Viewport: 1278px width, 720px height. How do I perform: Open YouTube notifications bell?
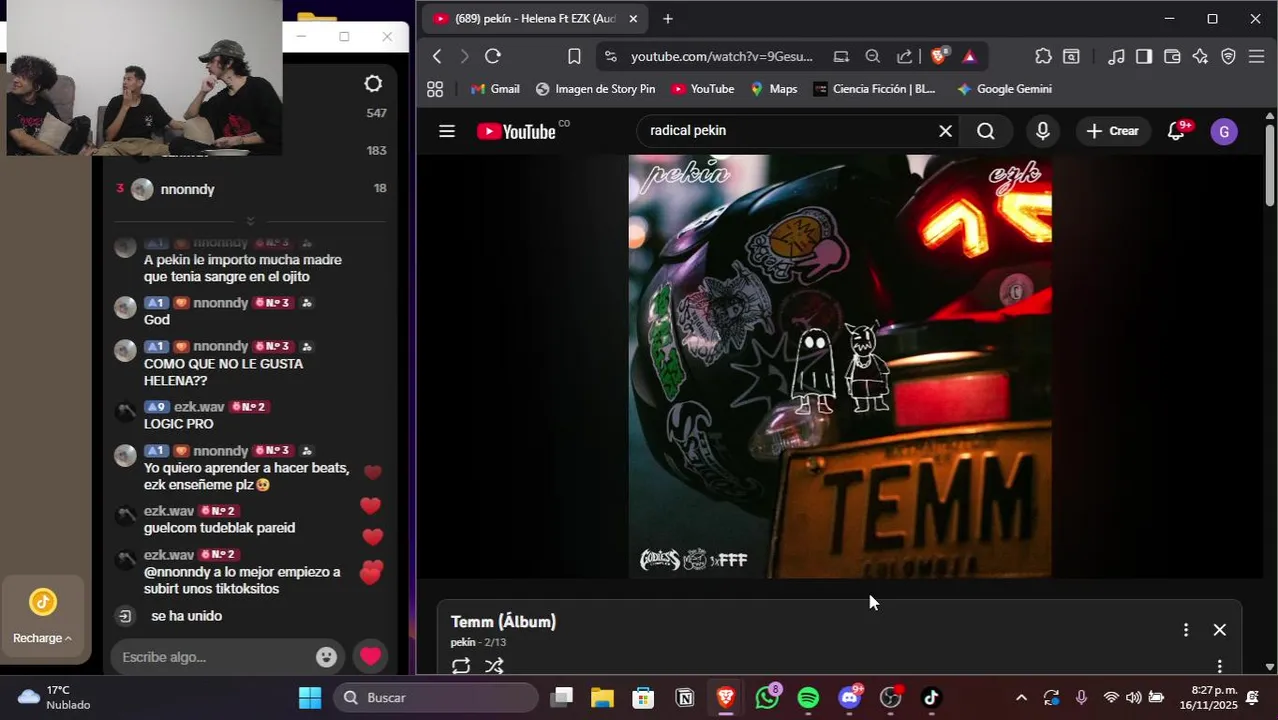click(x=1177, y=131)
